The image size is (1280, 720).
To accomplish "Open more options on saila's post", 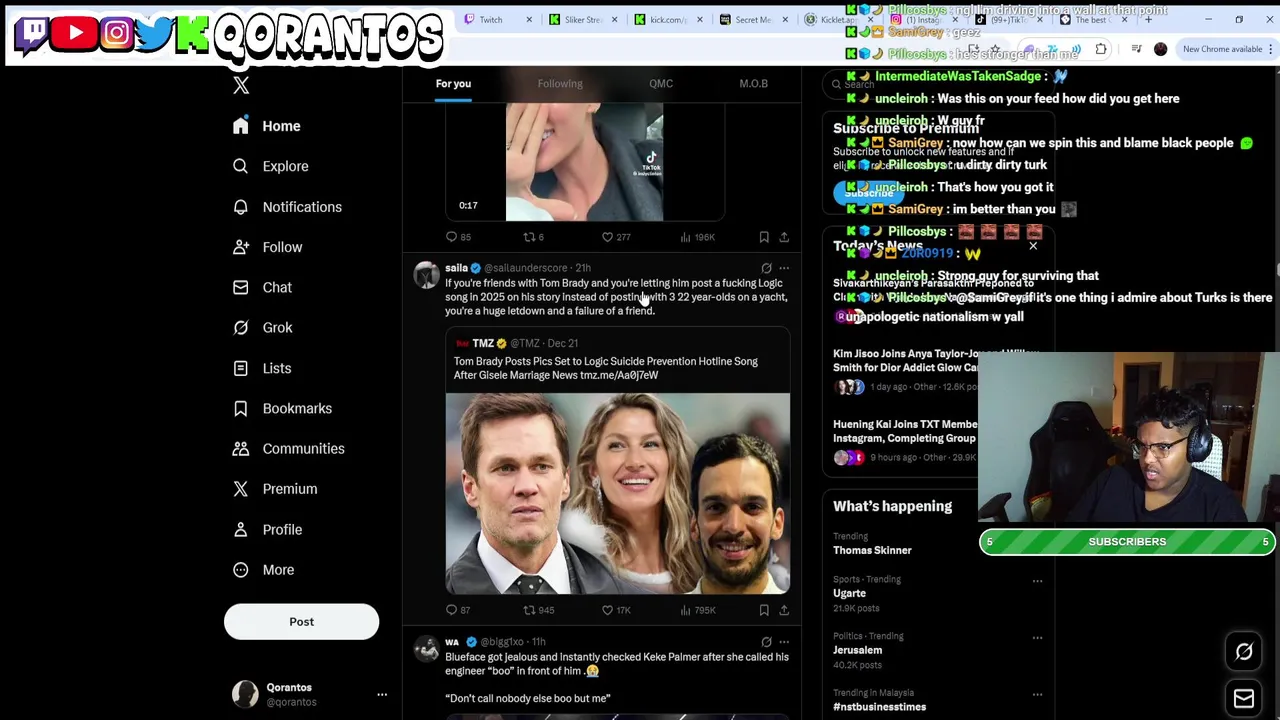I will click(784, 268).
